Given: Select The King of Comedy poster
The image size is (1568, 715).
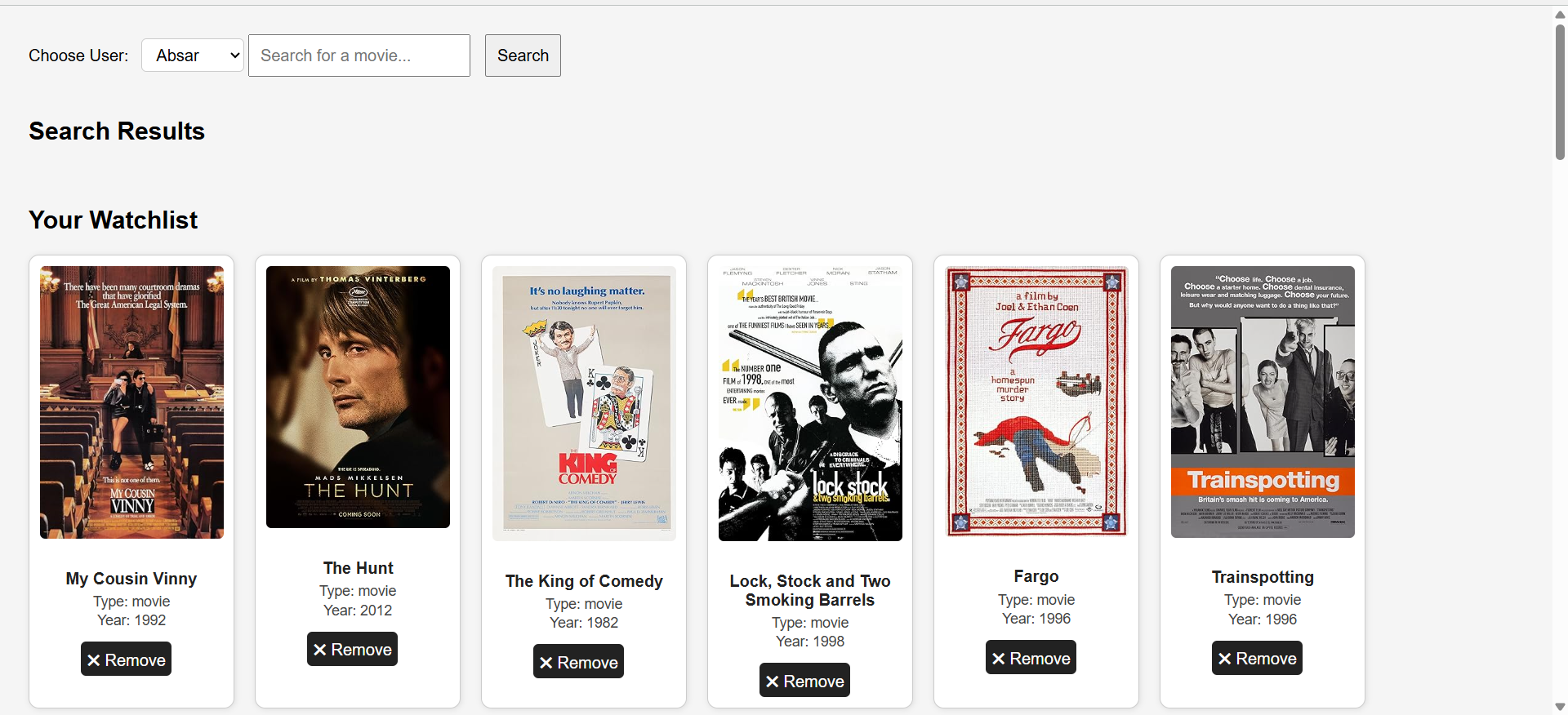Looking at the screenshot, I should click(584, 403).
